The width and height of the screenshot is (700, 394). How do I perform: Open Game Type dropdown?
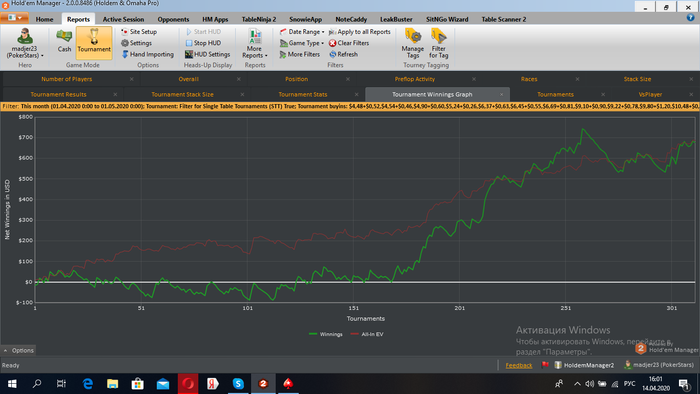tap(302, 43)
